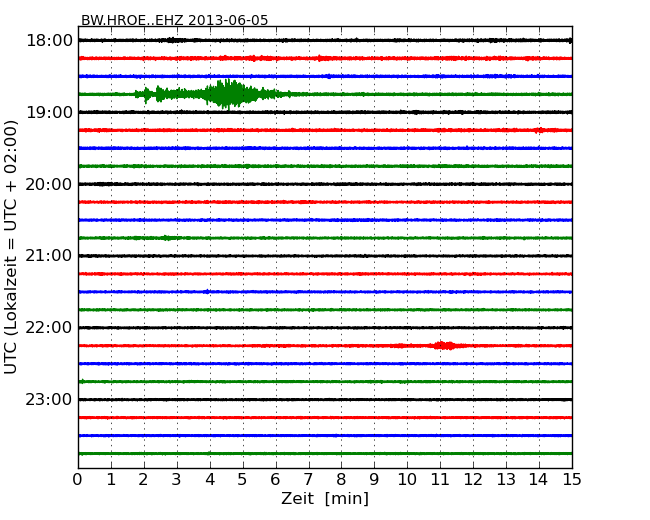The width and height of the screenshot is (650, 520).
Task: Click the 7 minute tick label
Action: 308,480
